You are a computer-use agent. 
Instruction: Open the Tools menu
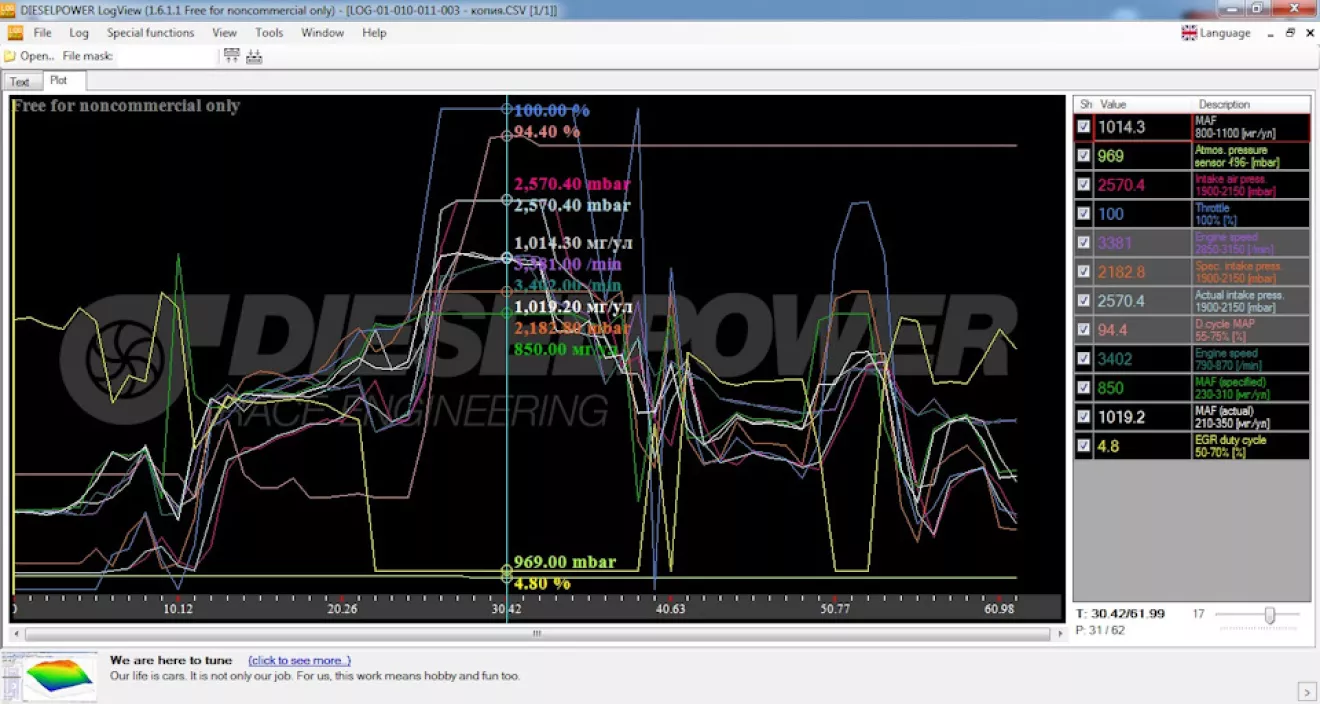coord(269,33)
